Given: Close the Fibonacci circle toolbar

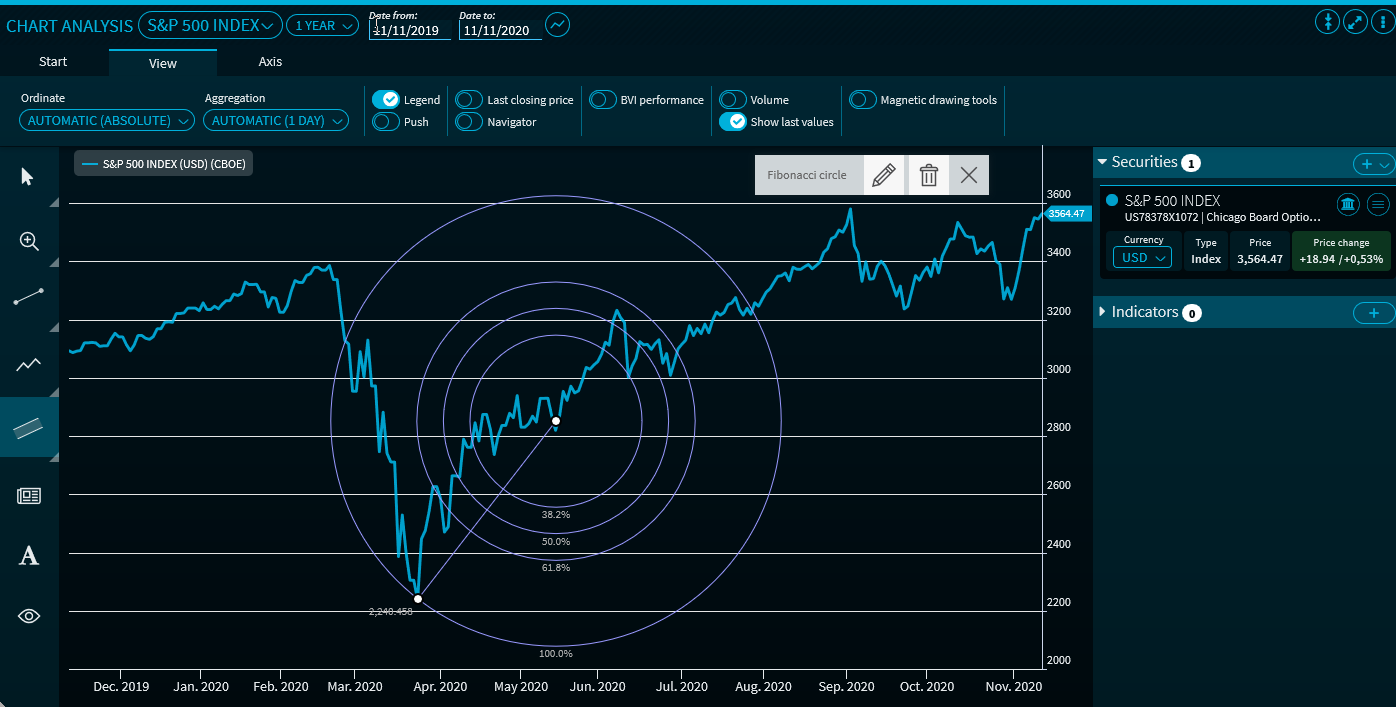Looking at the screenshot, I should pos(968,175).
